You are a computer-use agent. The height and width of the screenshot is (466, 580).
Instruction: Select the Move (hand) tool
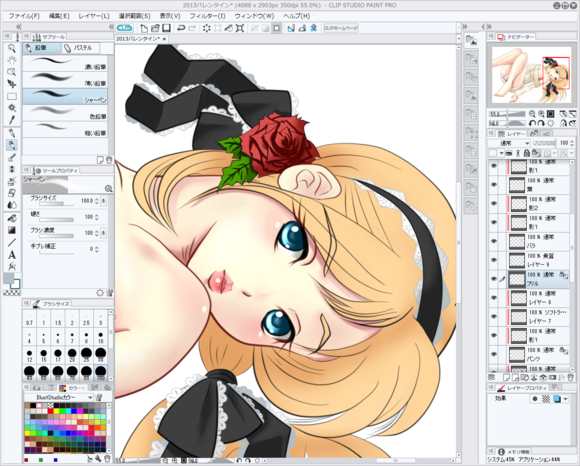12,60
